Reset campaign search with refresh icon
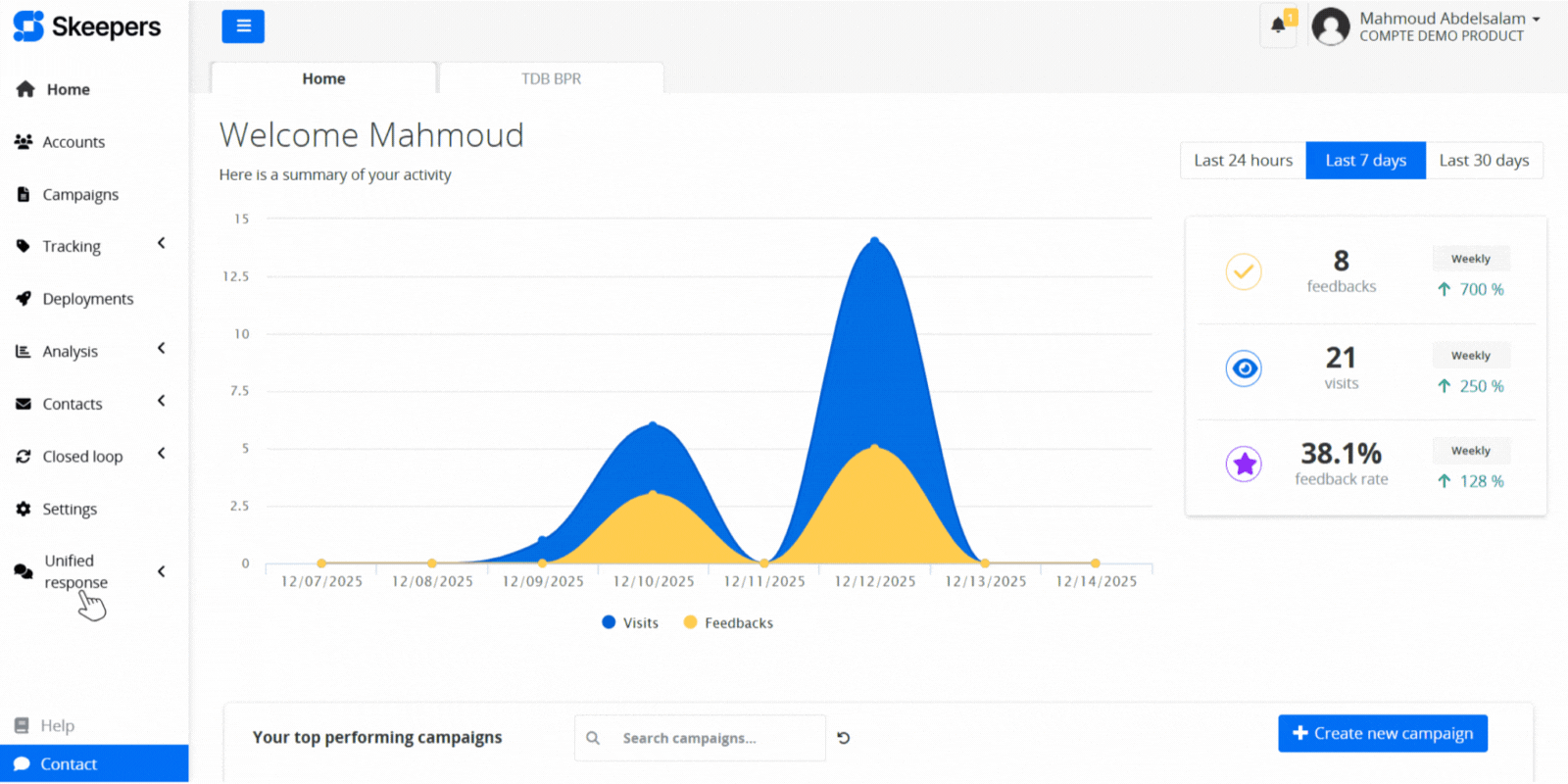The width and height of the screenshot is (1568, 784). click(x=844, y=738)
